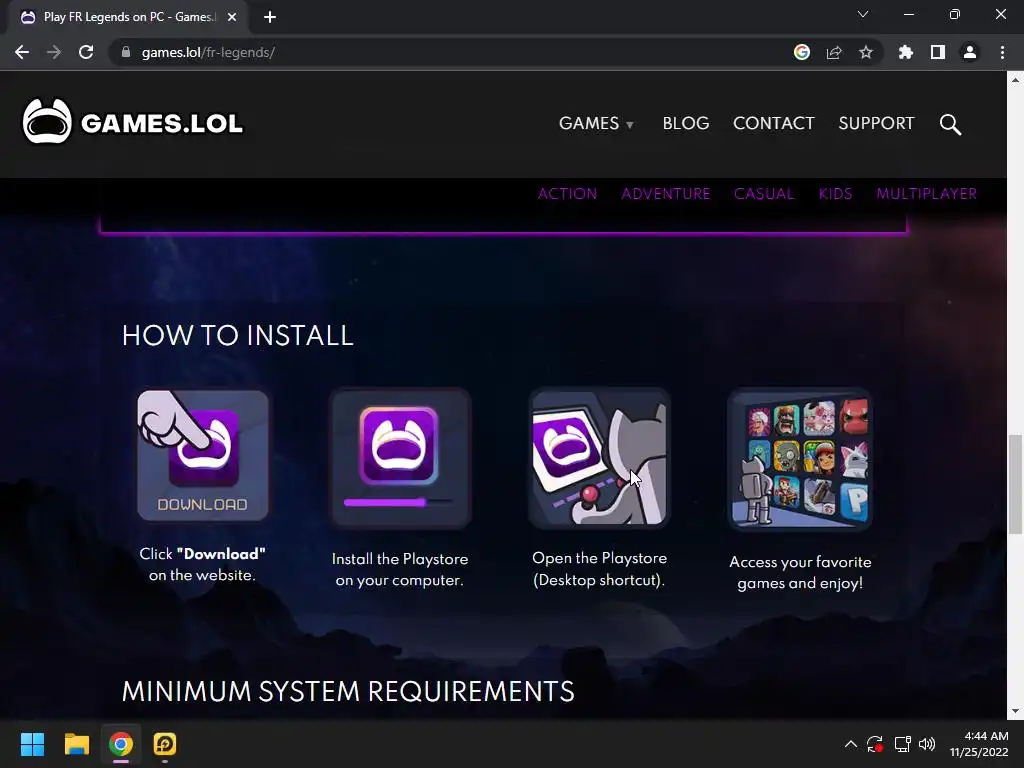1024x768 pixels.
Task: Open the clock showing 4:44 AM
Action: pos(978,744)
